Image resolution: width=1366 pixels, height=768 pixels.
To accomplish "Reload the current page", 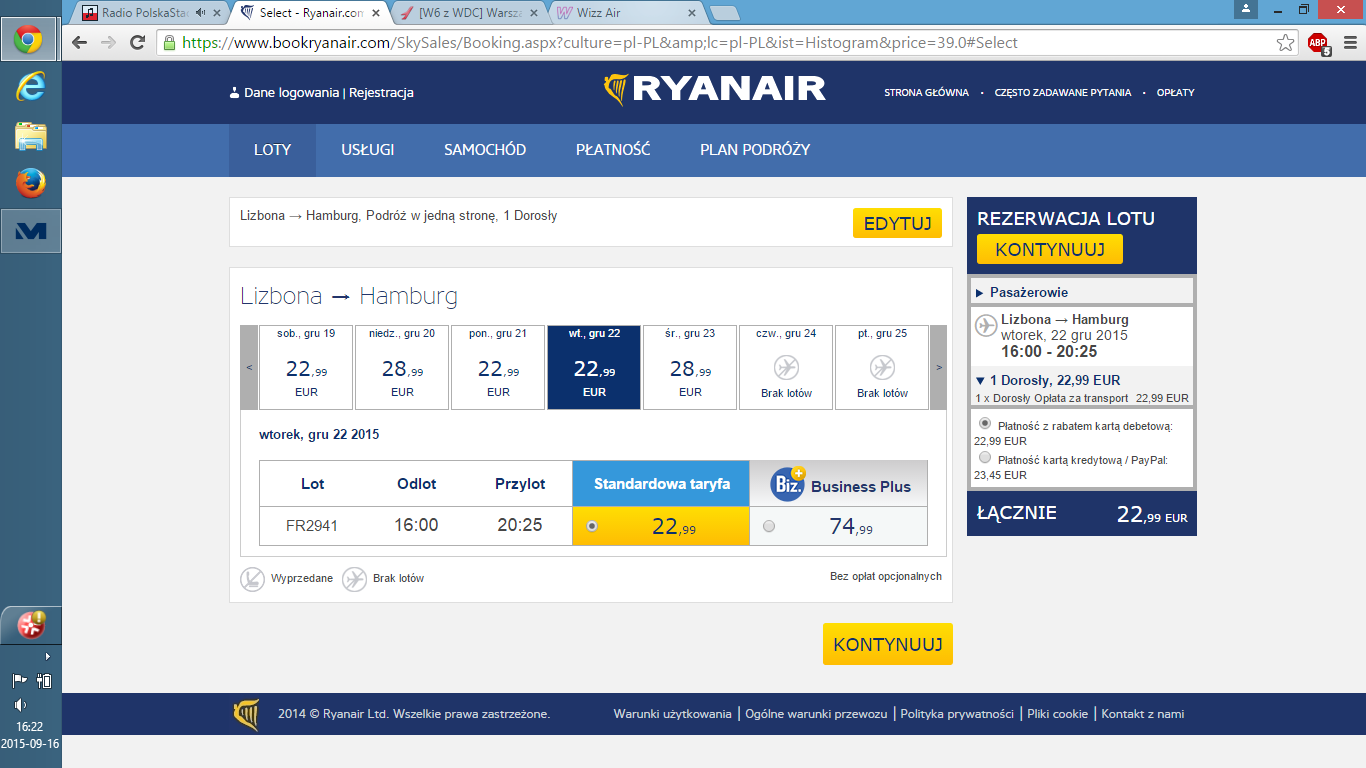I will click(138, 43).
